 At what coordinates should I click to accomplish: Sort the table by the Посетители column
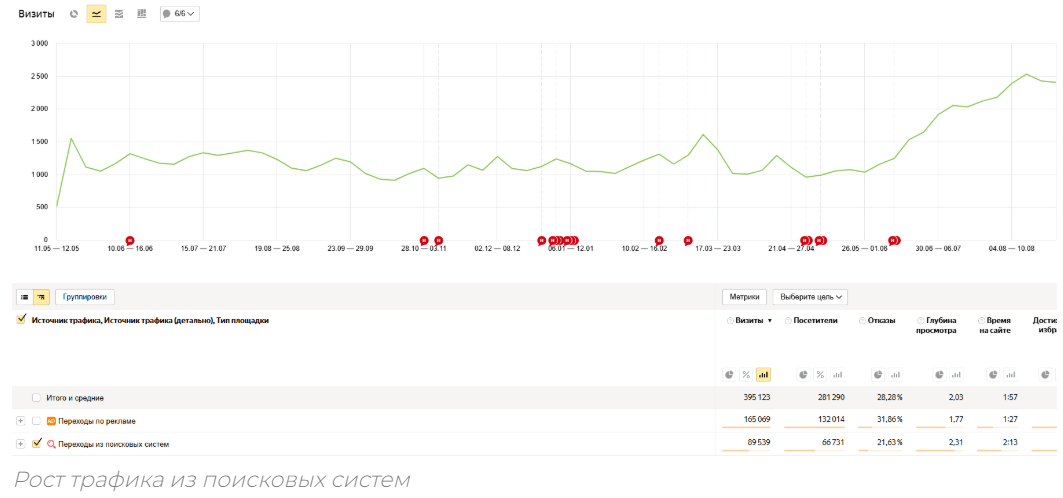point(816,320)
